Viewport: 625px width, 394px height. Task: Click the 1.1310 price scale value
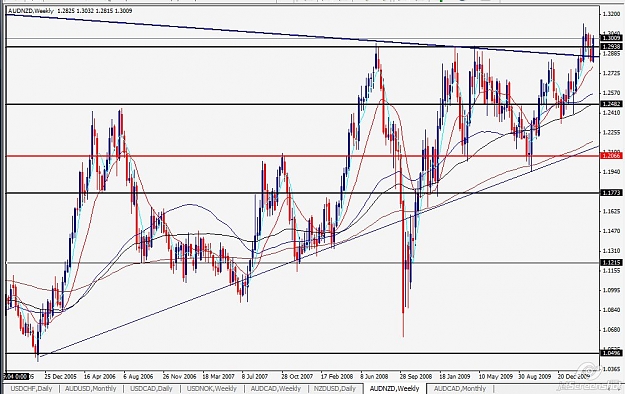tap(611, 250)
